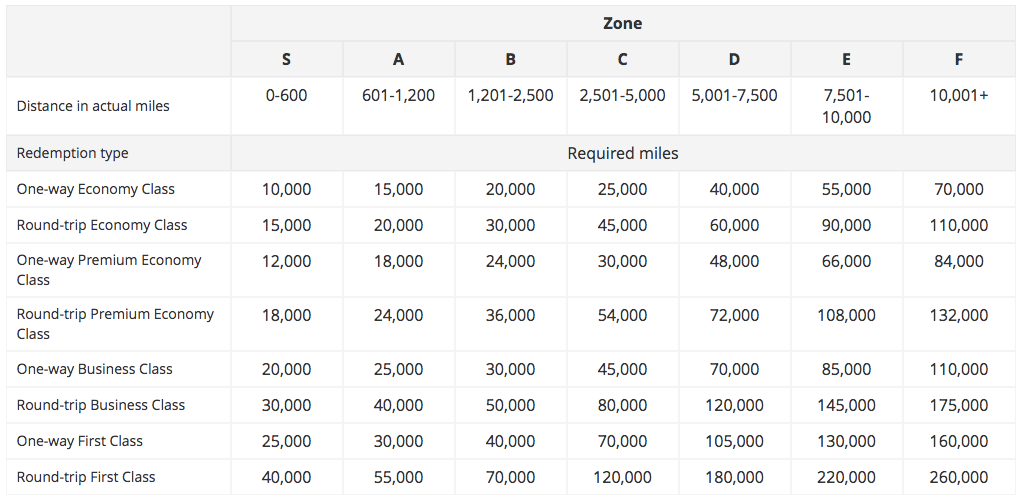Click the 'Round-trip Business Class' row label

pyautogui.click(x=101, y=405)
